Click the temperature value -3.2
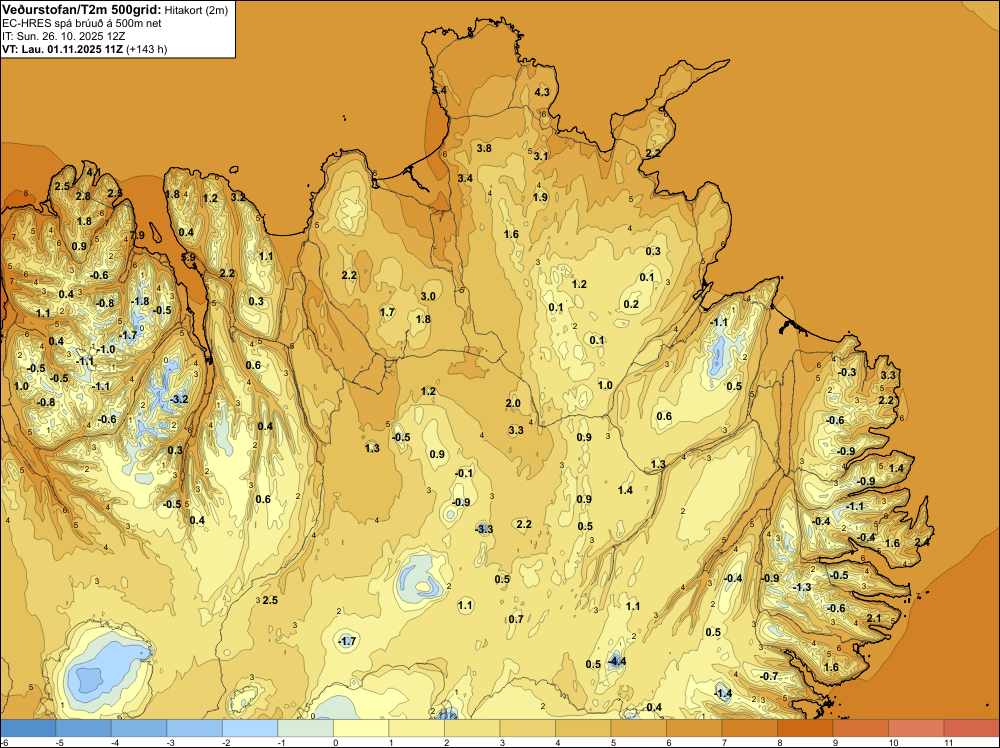The image size is (1000, 748). click(x=179, y=399)
